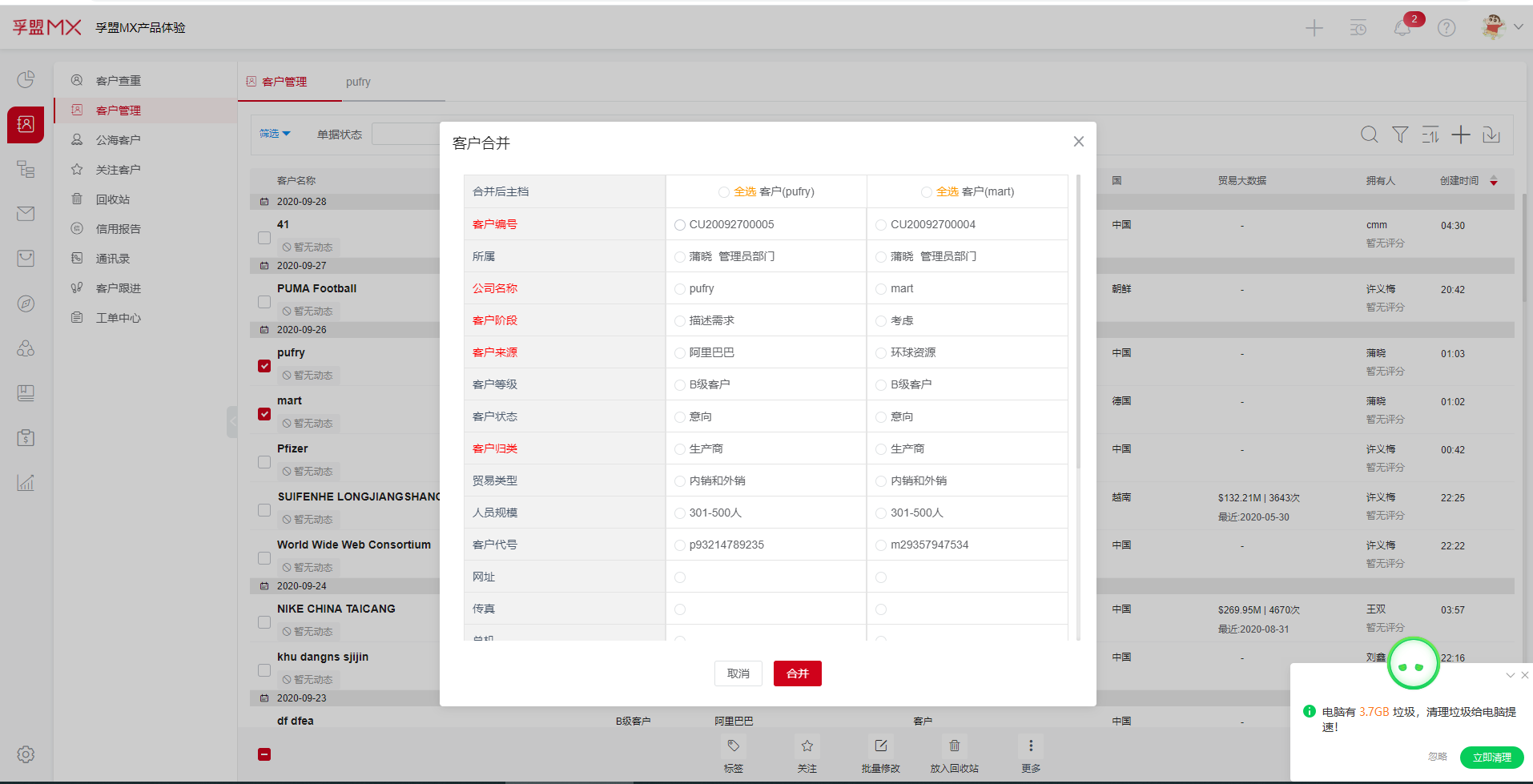Open the 更多 more options menu

(1031, 746)
